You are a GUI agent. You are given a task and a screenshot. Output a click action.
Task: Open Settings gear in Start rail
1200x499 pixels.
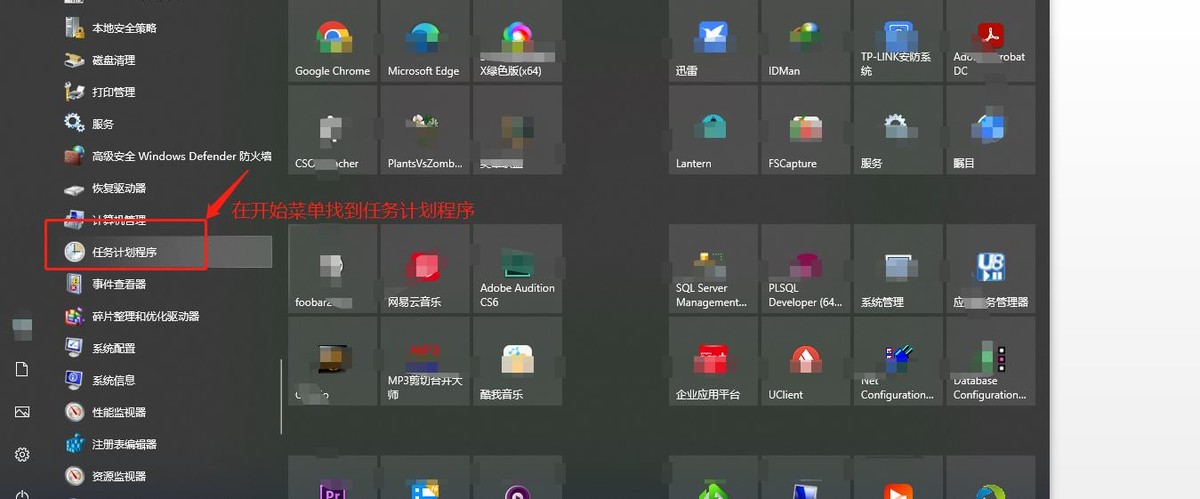22,454
